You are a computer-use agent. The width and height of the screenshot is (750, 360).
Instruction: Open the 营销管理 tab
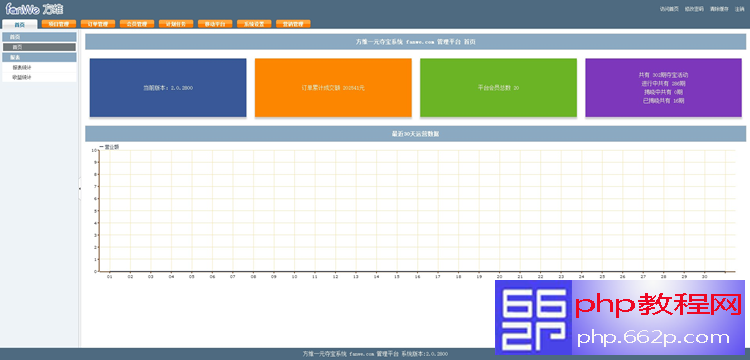[293, 24]
